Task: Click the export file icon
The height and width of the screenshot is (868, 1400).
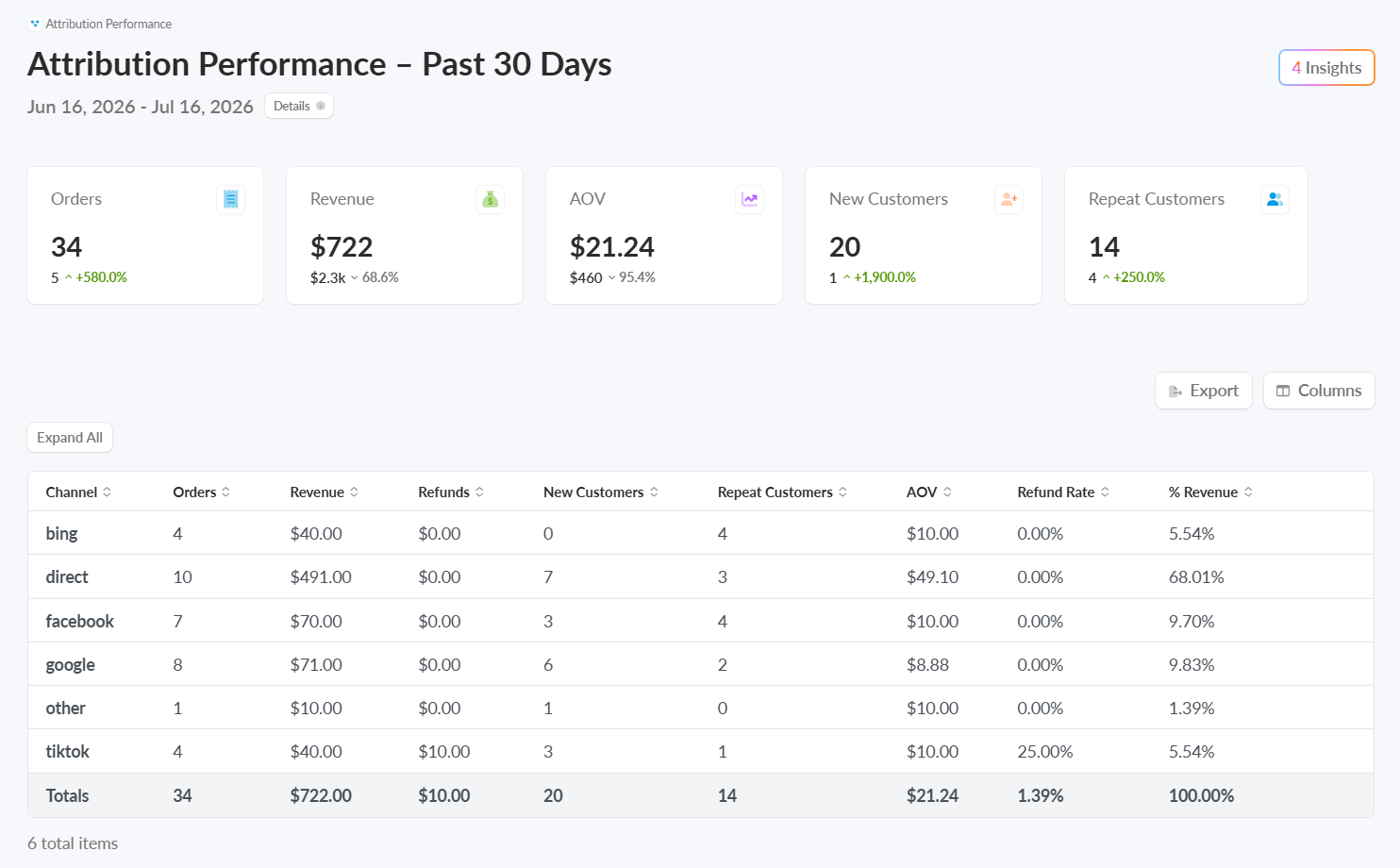Action: pyautogui.click(x=1175, y=391)
